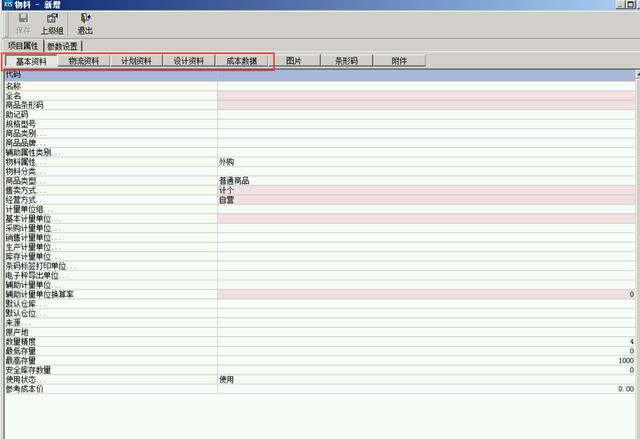Click the 默认仓位 value field
This screenshot has height=439, width=640.
tap(426, 313)
